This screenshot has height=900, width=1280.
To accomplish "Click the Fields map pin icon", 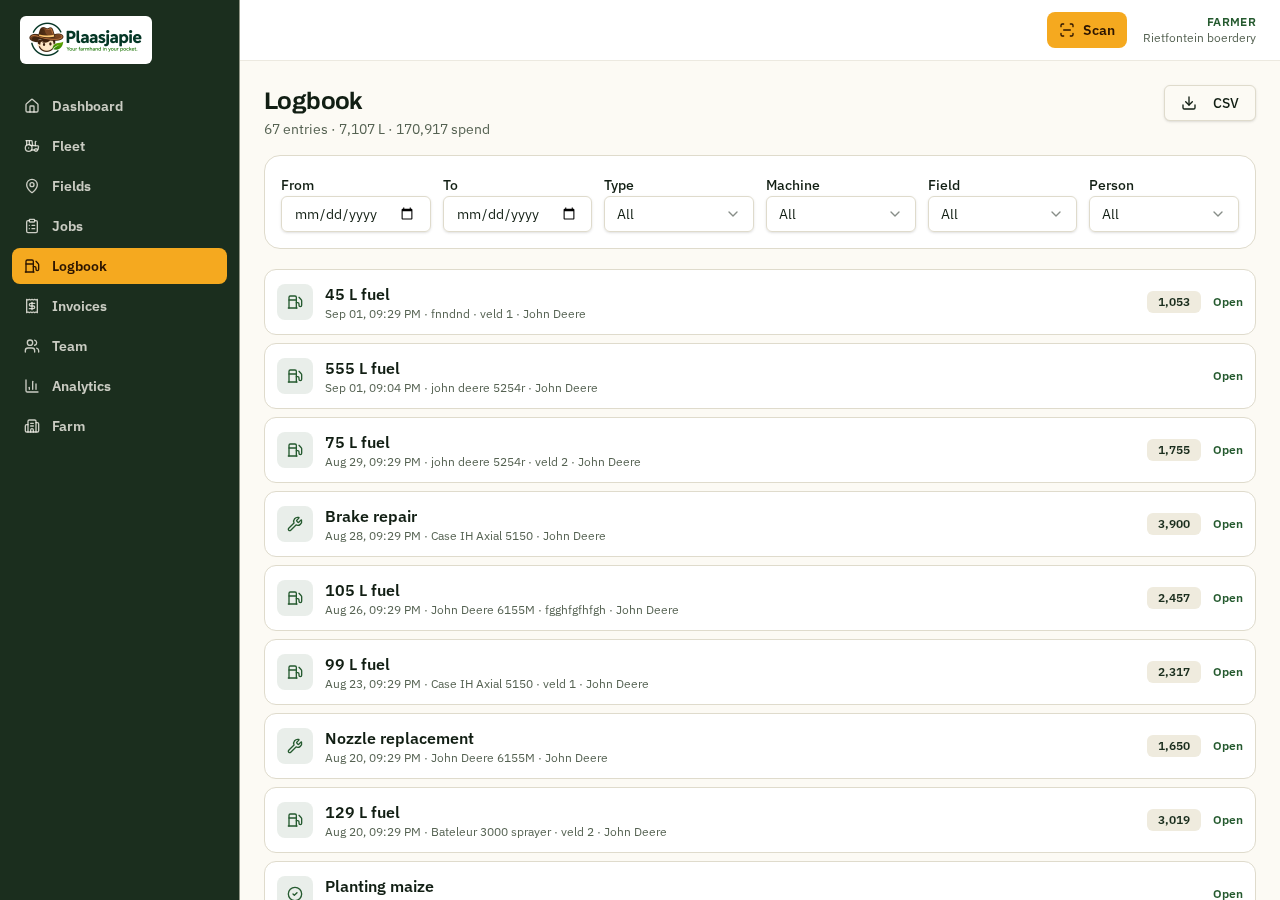I will 32,186.
